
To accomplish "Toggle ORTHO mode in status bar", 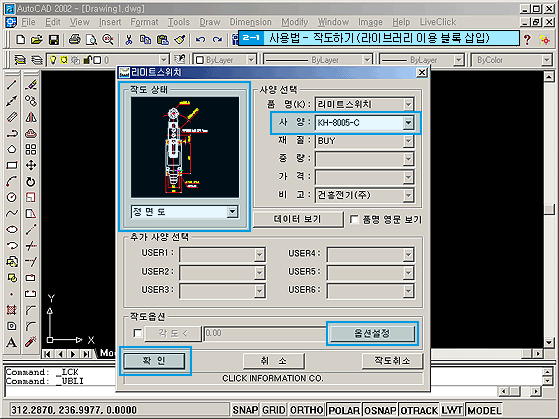I will (x=306, y=410).
